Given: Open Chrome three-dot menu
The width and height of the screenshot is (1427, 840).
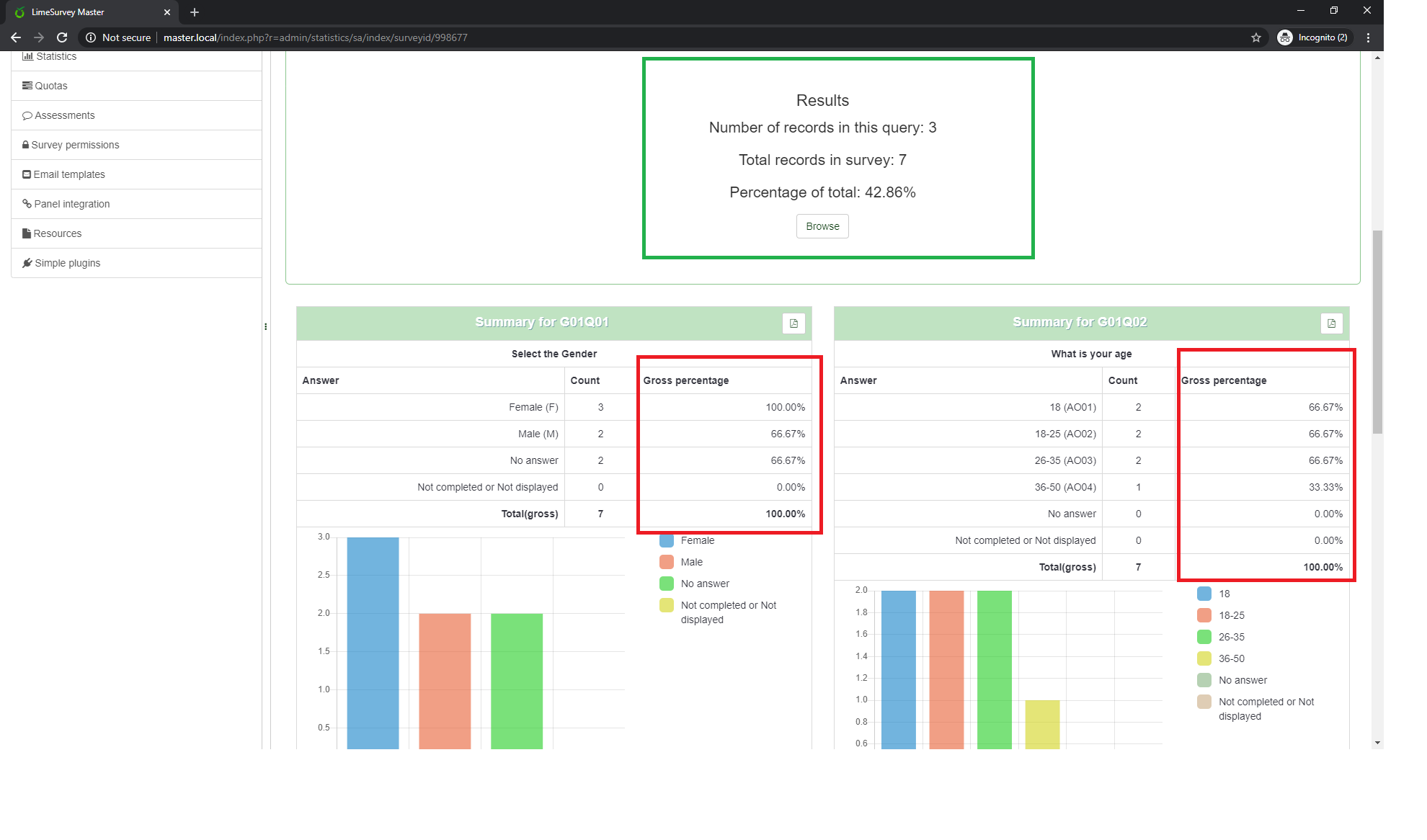Looking at the screenshot, I should pos(1368,37).
